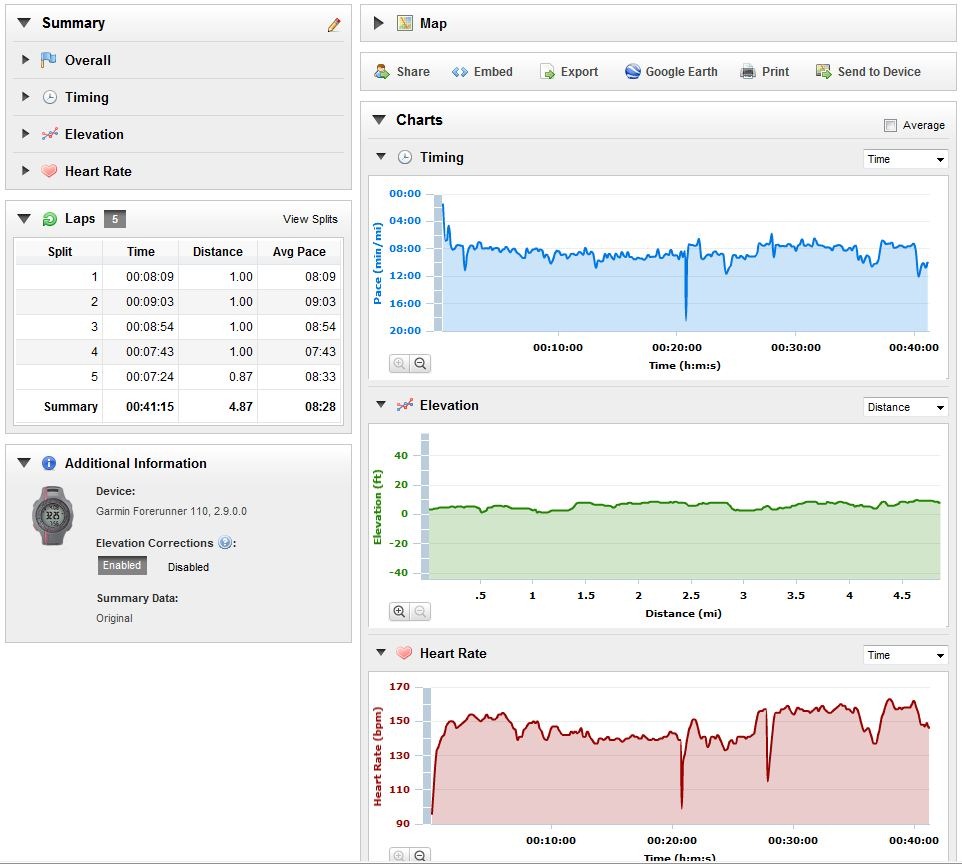Click the Garmin Forerunner device thumbnail

click(53, 515)
